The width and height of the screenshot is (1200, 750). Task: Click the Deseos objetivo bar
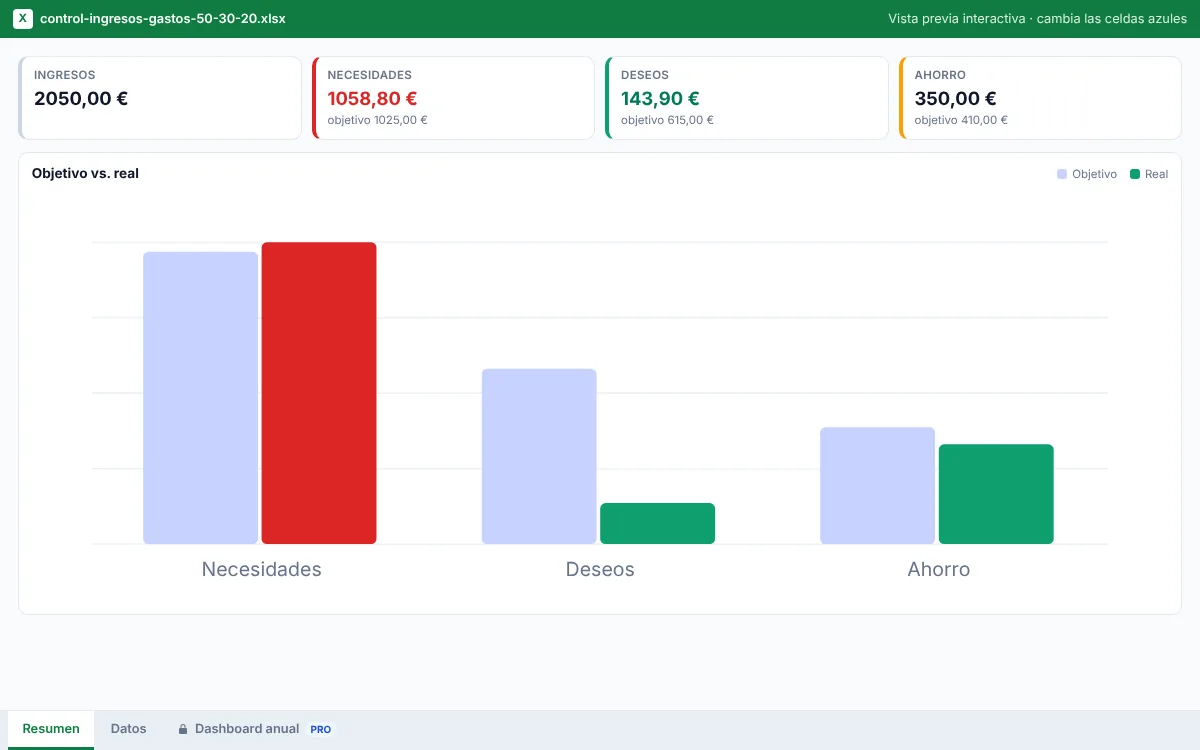pos(539,456)
